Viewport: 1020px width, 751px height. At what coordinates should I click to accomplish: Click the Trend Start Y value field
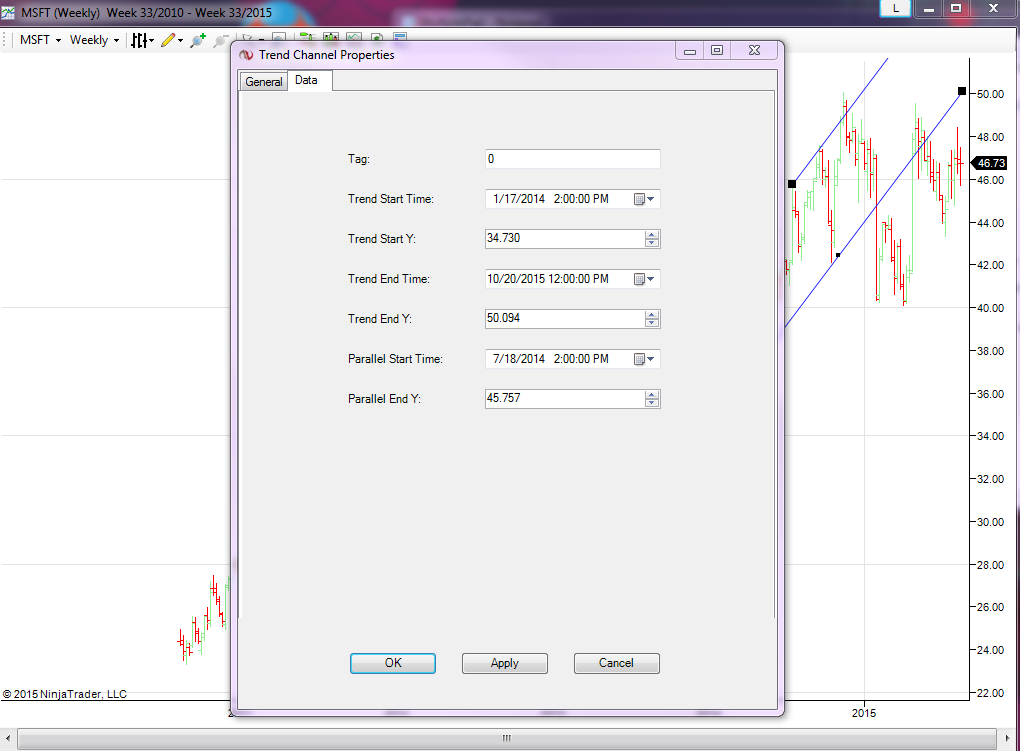(x=565, y=239)
